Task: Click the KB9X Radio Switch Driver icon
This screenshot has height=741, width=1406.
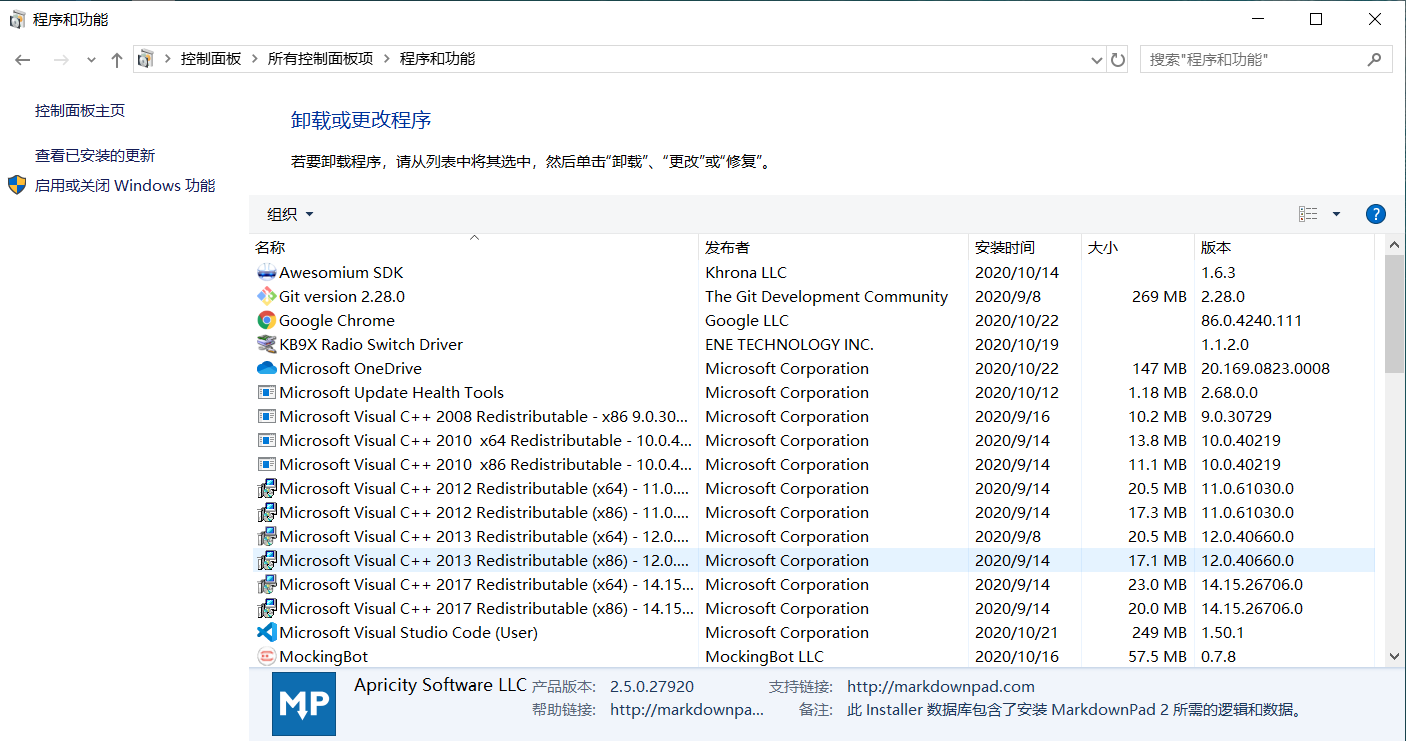Action: click(266, 344)
